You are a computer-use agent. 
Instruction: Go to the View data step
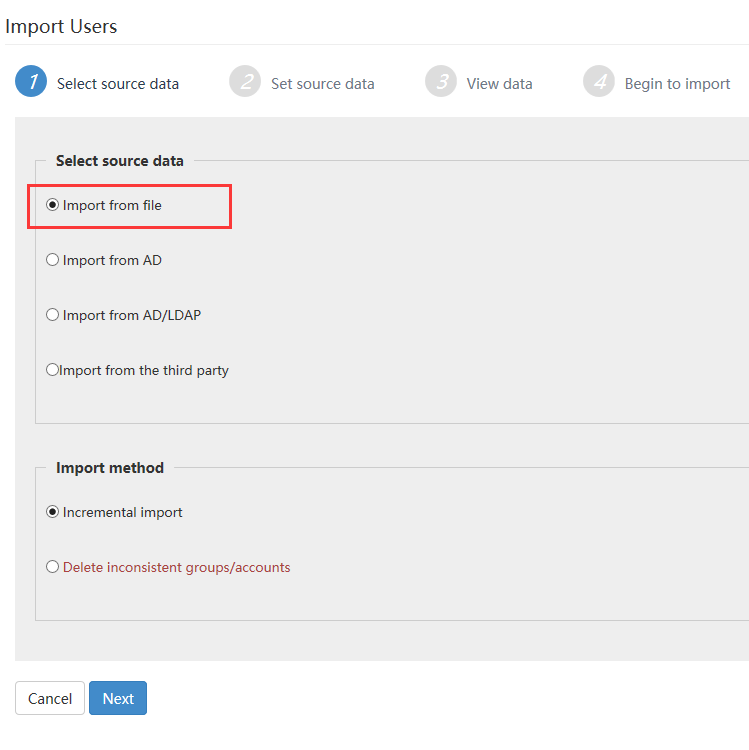[x=499, y=84]
